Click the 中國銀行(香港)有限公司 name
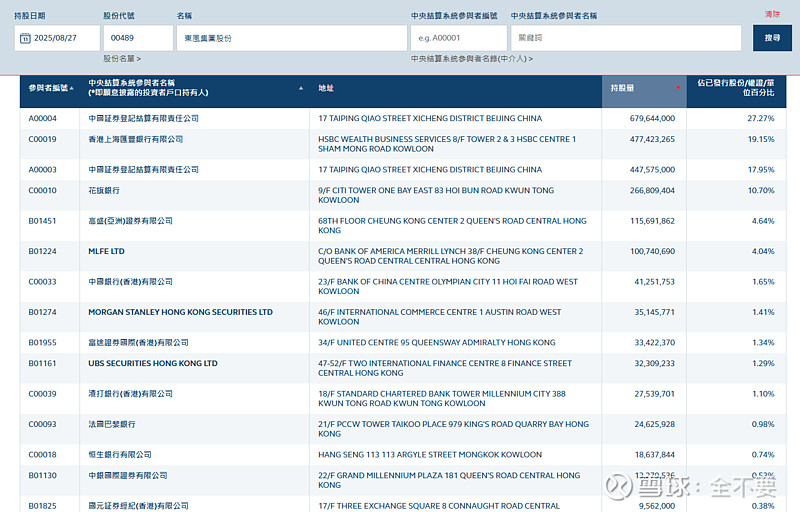The height and width of the screenshot is (512, 800). tap(131, 281)
